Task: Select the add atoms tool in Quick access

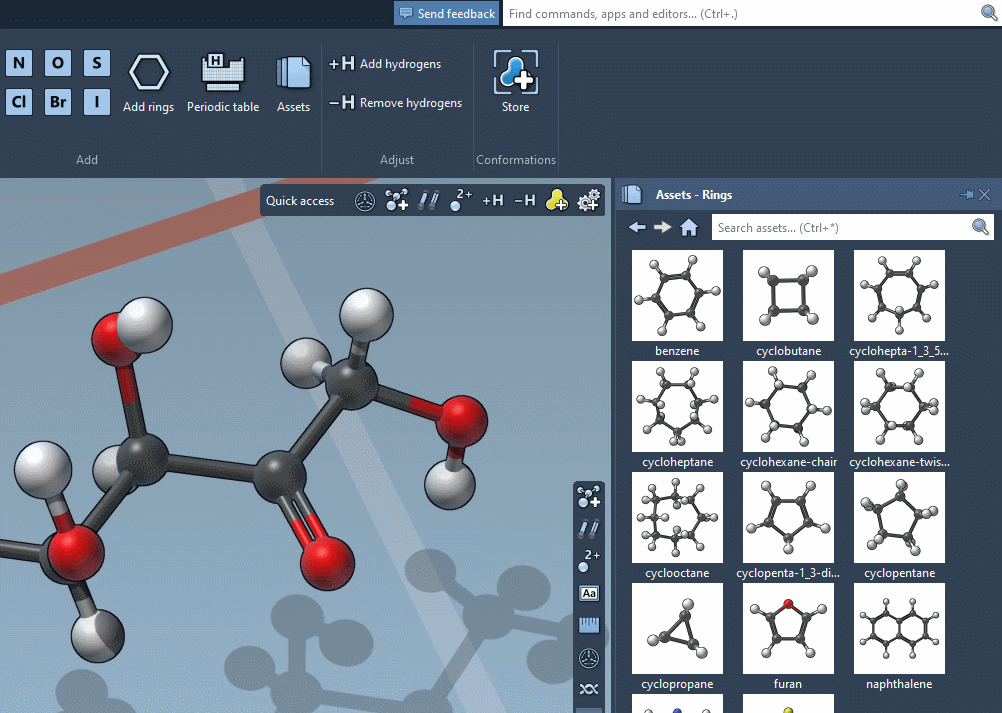Action: click(x=396, y=200)
